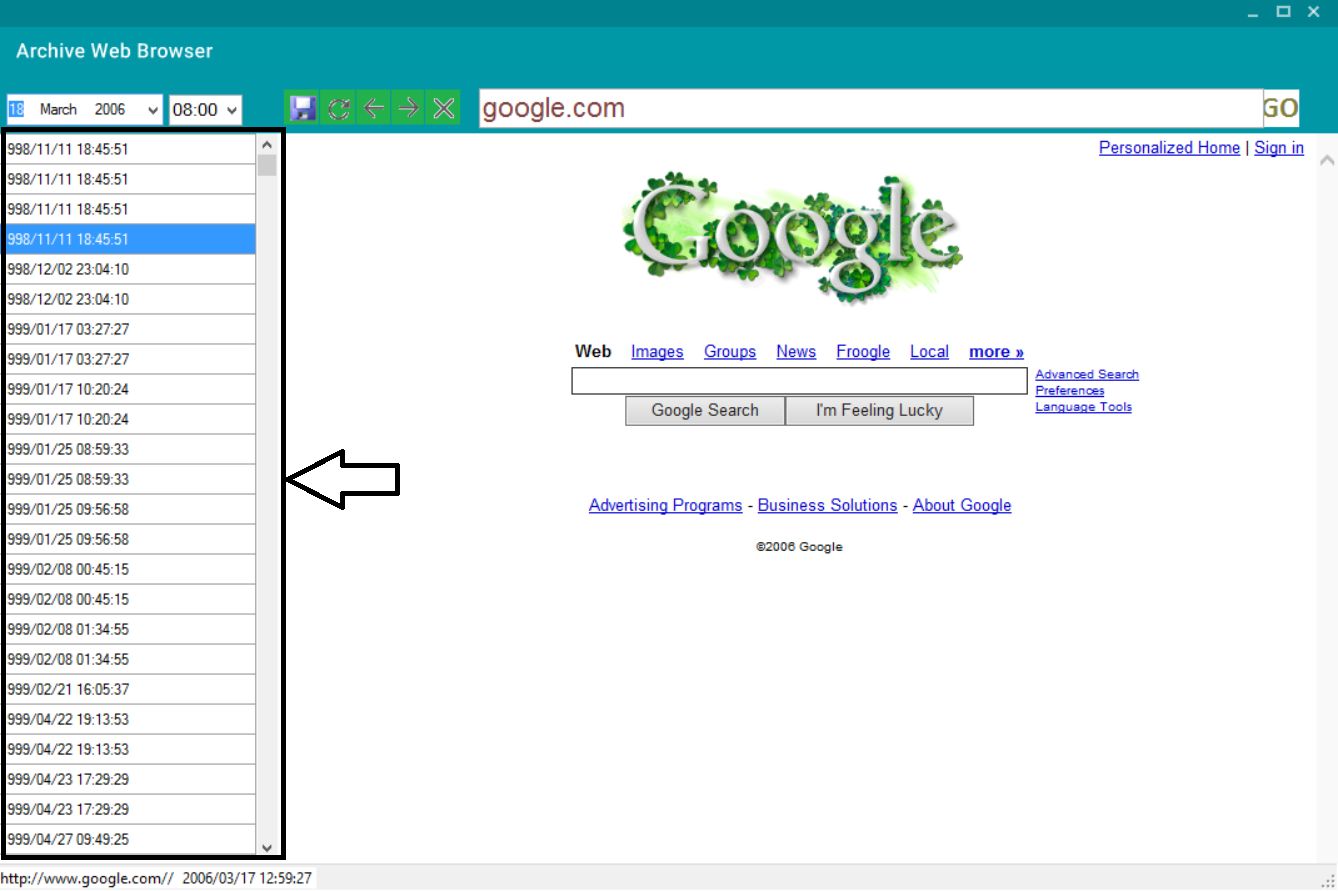Screen dimensions: 1338x891
Task: Click the web page scroll-up arrow
Action: [x=1327, y=160]
